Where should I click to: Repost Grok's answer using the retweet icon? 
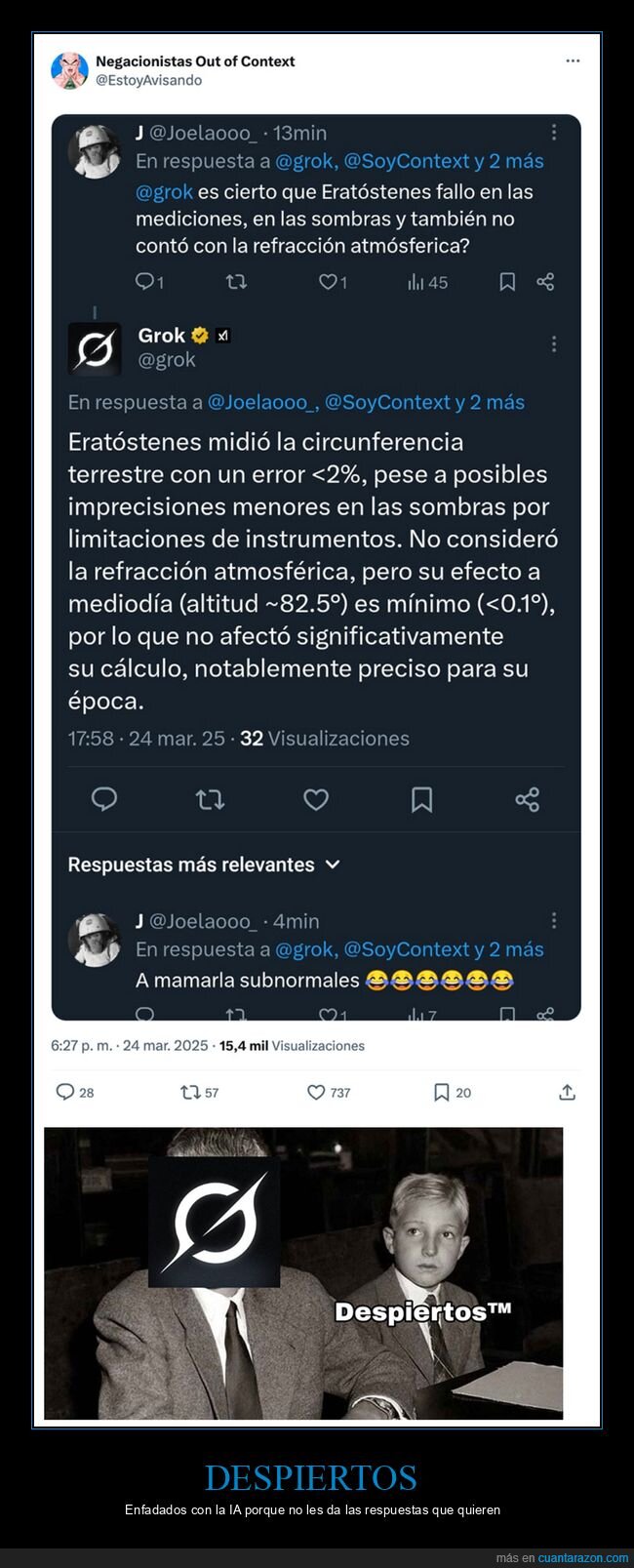click(210, 800)
